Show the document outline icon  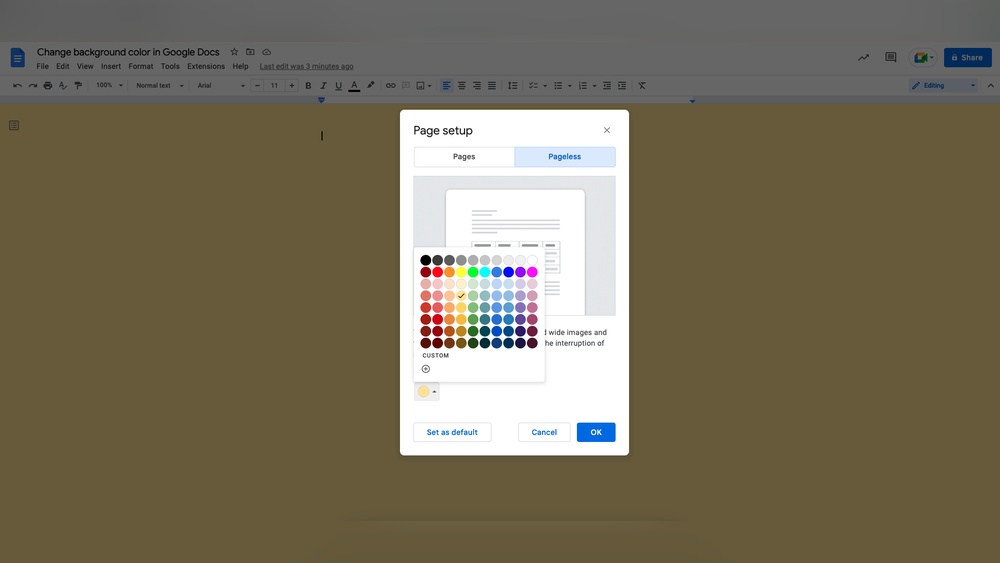(14, 126)
